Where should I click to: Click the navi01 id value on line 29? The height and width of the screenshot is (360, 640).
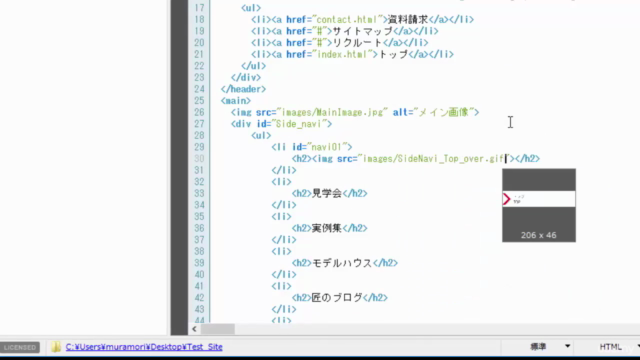coord(327,147)
